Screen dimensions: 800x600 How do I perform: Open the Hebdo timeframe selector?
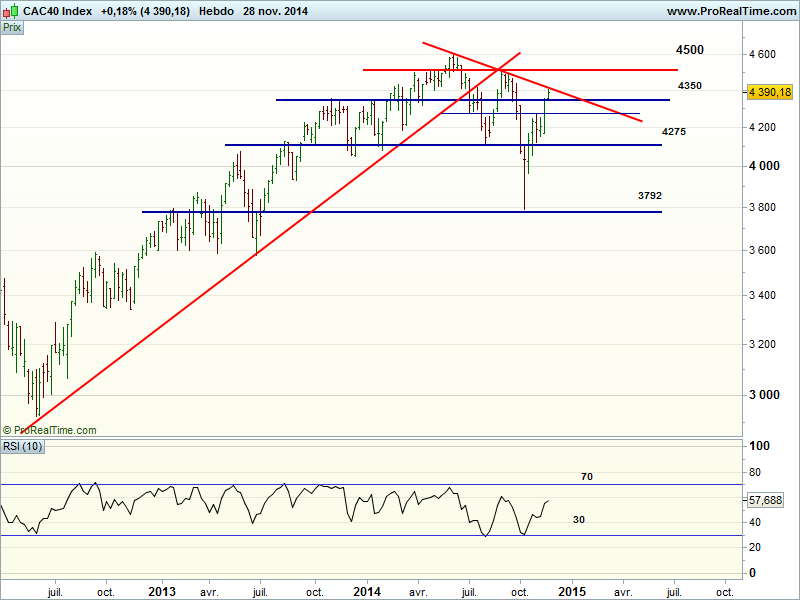(x=215, y=11)
